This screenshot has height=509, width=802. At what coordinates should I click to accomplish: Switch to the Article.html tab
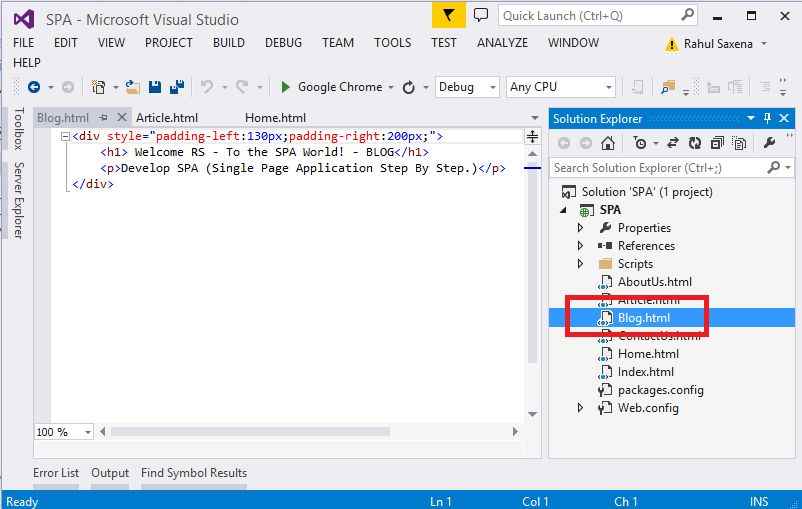click(x=166, y=118)
